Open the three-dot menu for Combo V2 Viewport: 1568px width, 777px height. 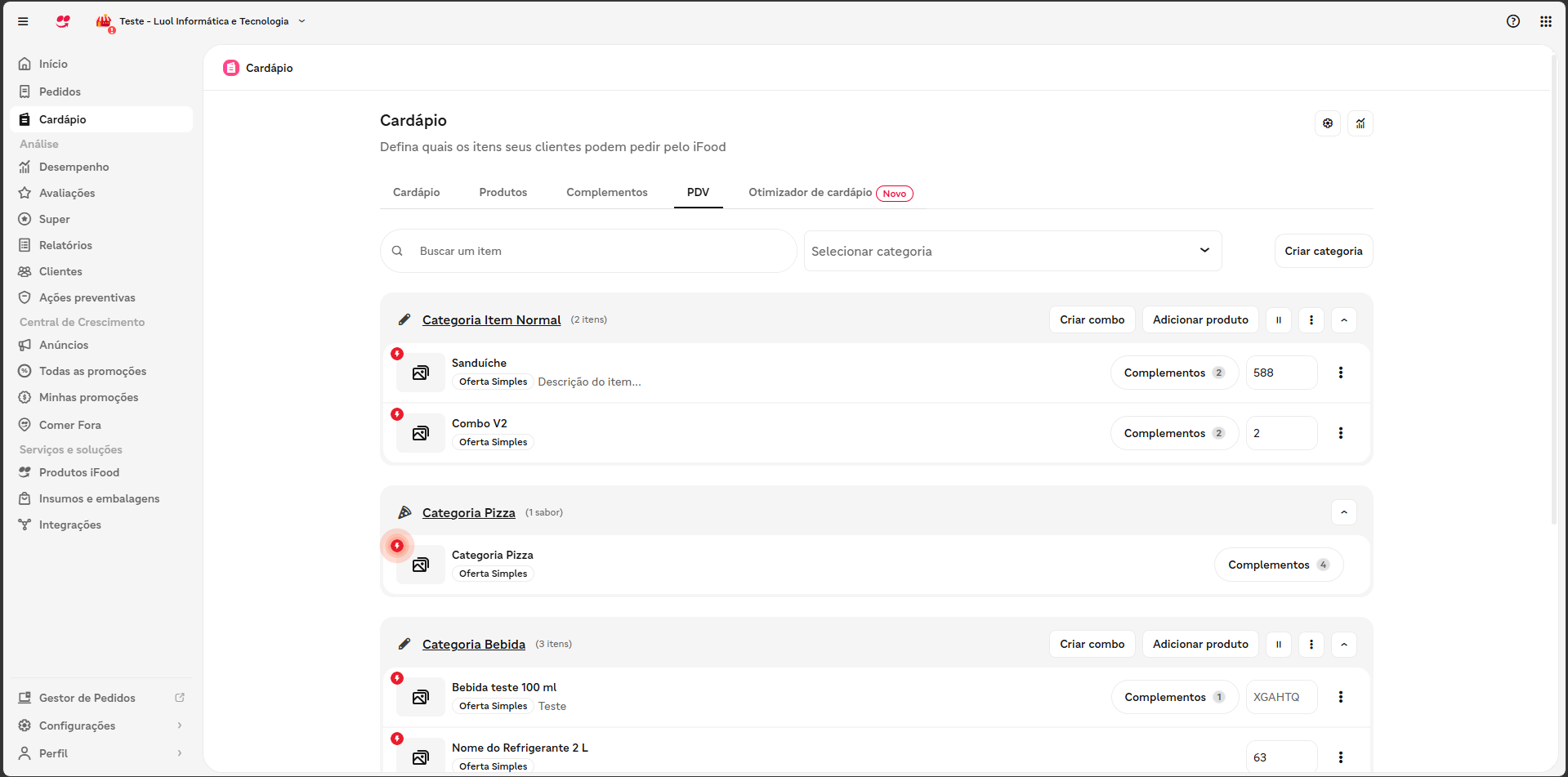[1341, 433]
